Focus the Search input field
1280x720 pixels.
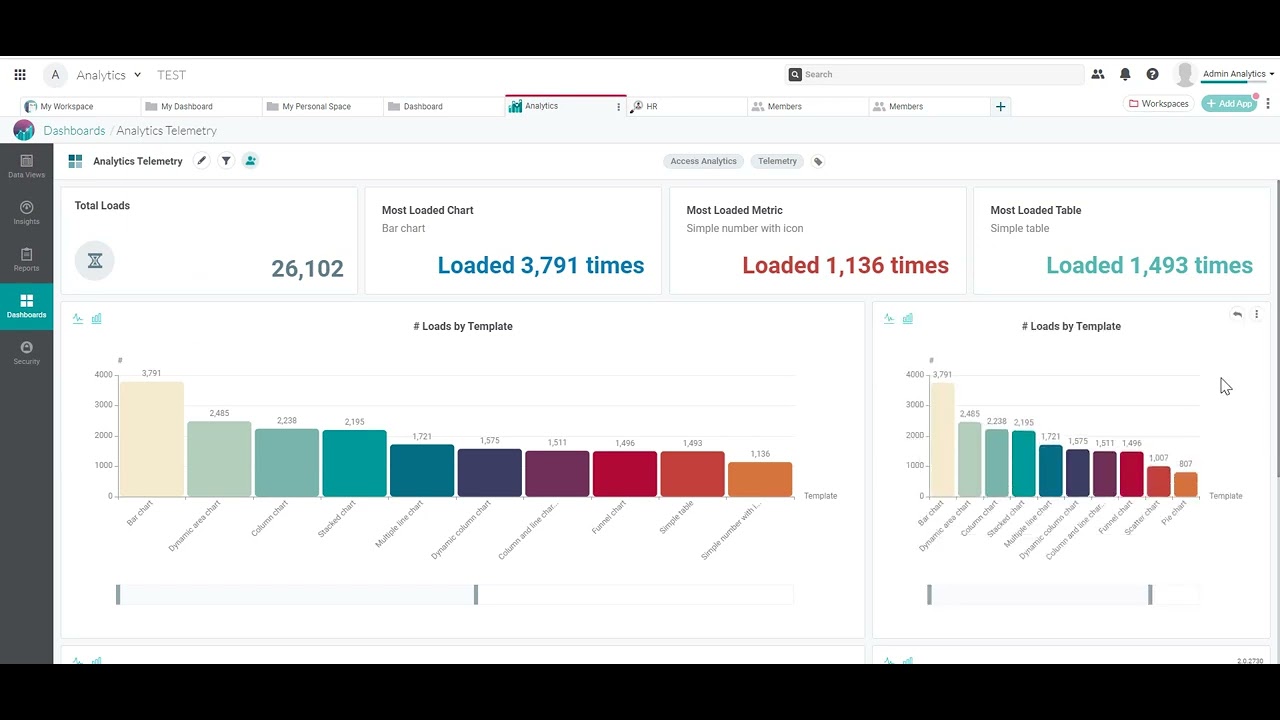[x=937, y=74]
